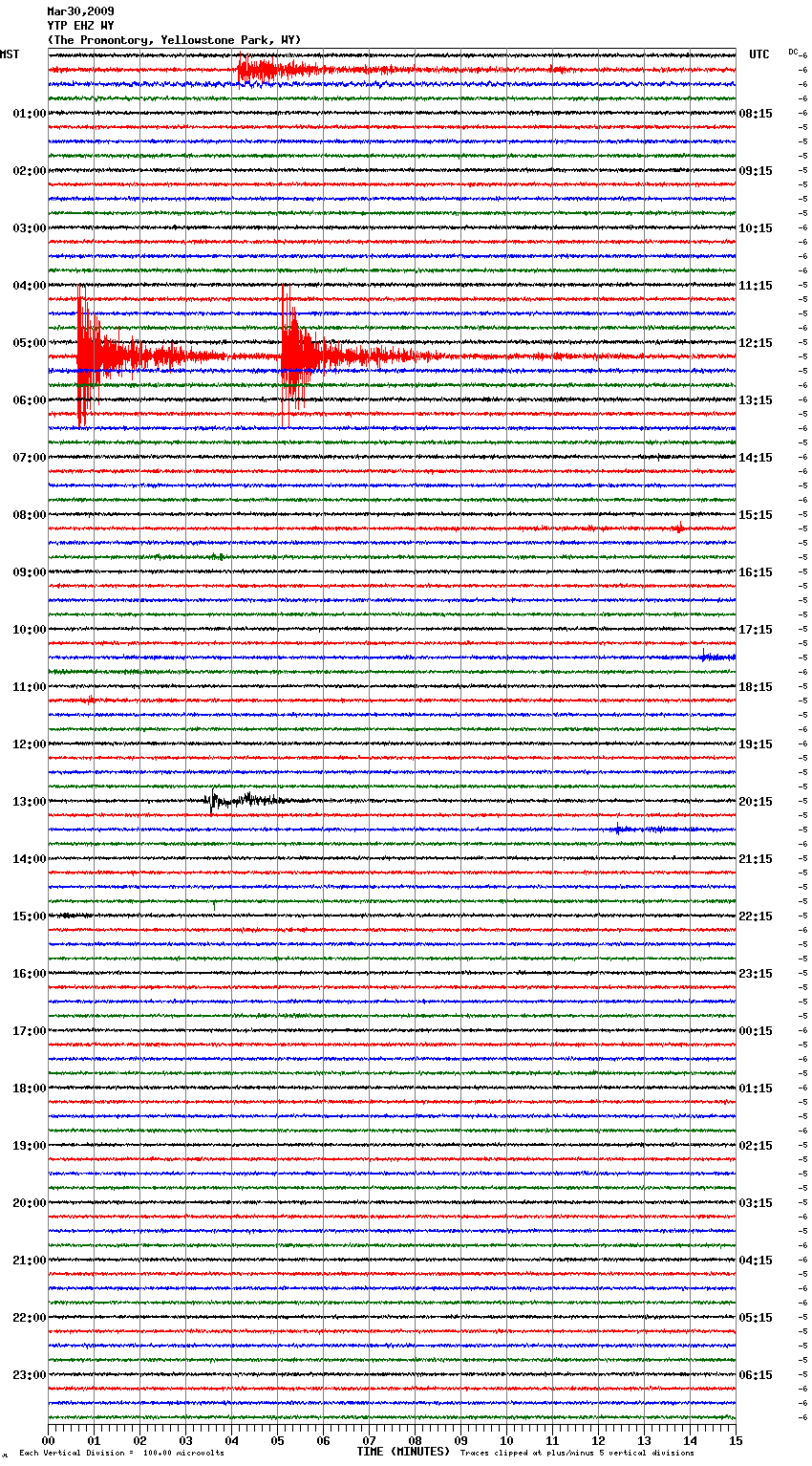Select the '10:00' MST time label
812x1466 pixels.
(30, 630)
